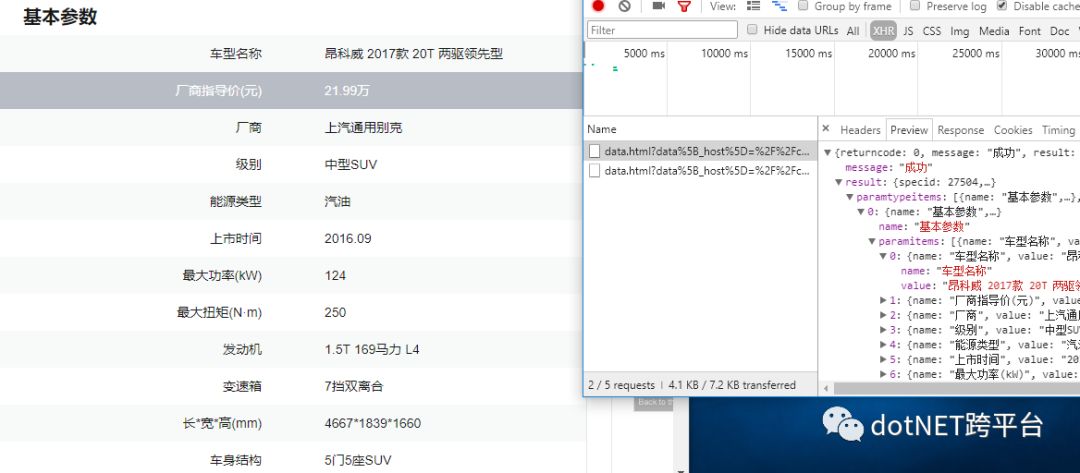Click the preview horizontal scrollbar thumb

957,389
